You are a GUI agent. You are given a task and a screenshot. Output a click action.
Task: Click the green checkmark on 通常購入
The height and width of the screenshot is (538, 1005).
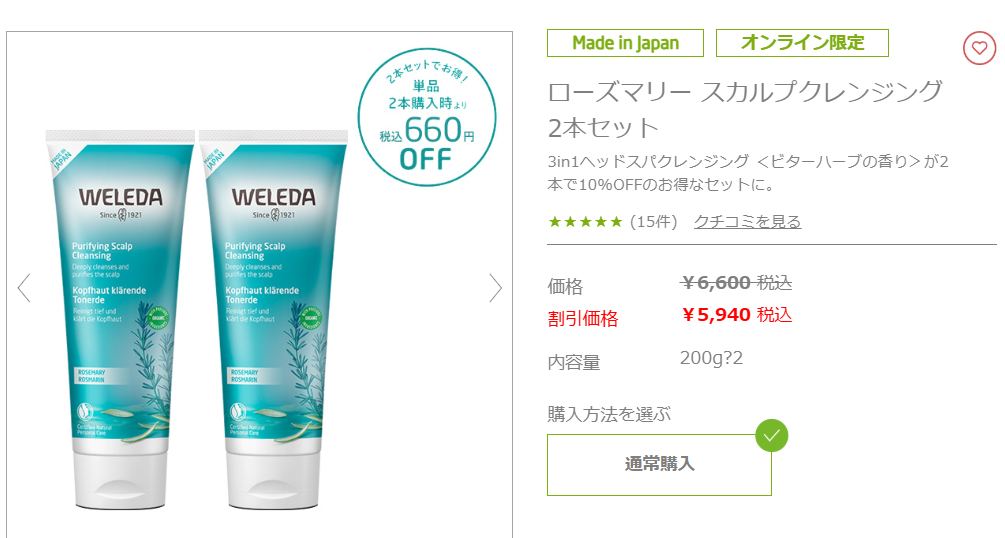click(x=772, y=436)
